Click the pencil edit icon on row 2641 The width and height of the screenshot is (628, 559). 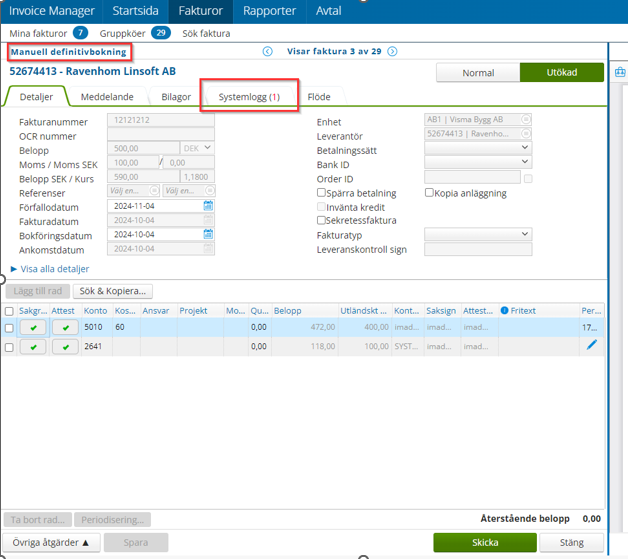click(592, 345)
